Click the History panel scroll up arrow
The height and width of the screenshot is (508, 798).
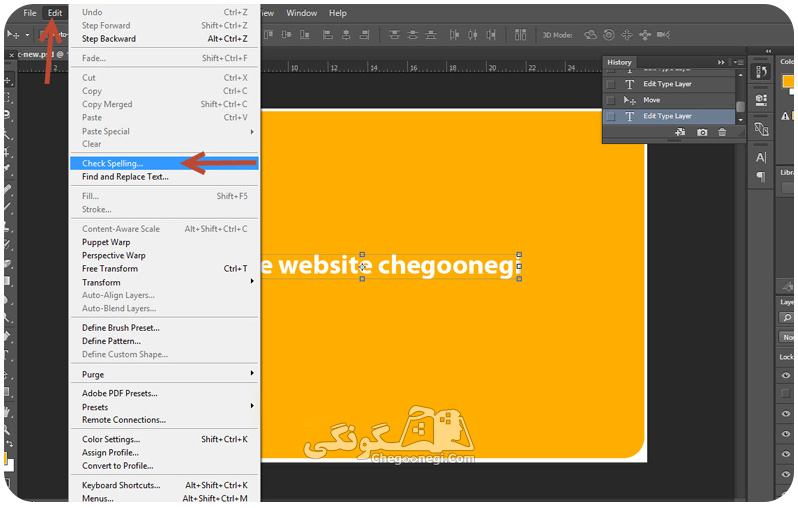(740, 74)
